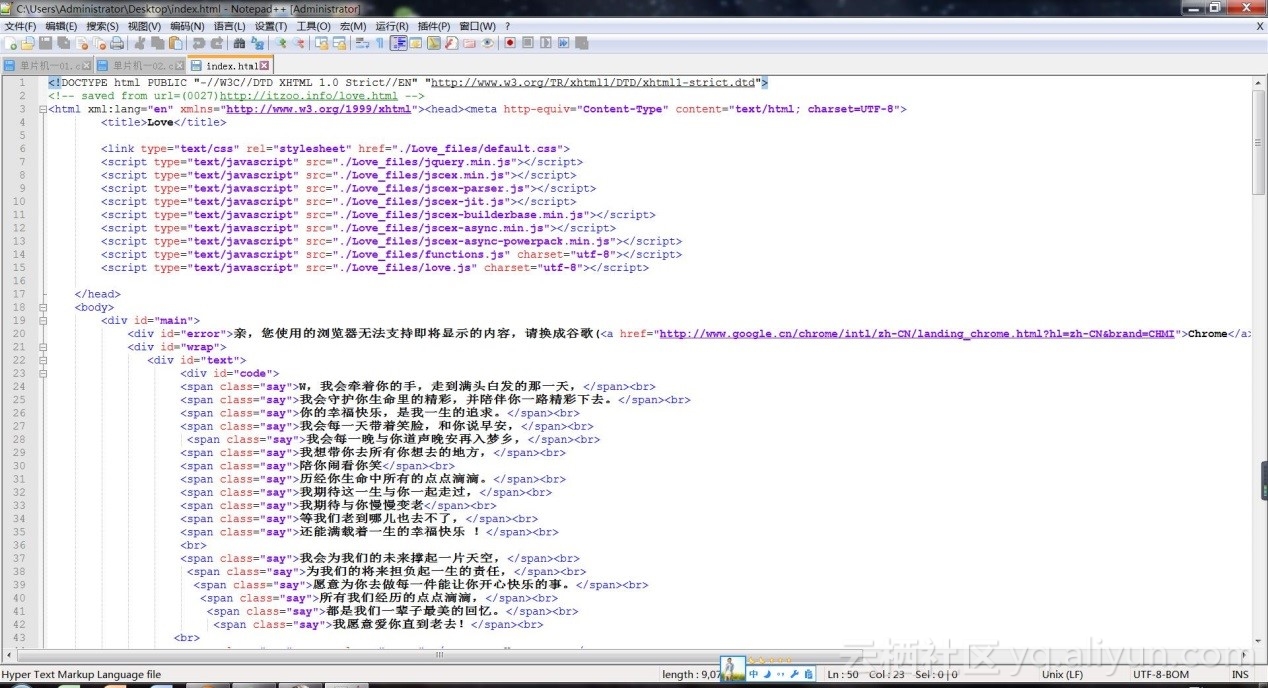The height and width of the screenshot is (688, 1268).
Task: Paste from clipboard via toolbar icon
Action: click(x=175, y=44)
